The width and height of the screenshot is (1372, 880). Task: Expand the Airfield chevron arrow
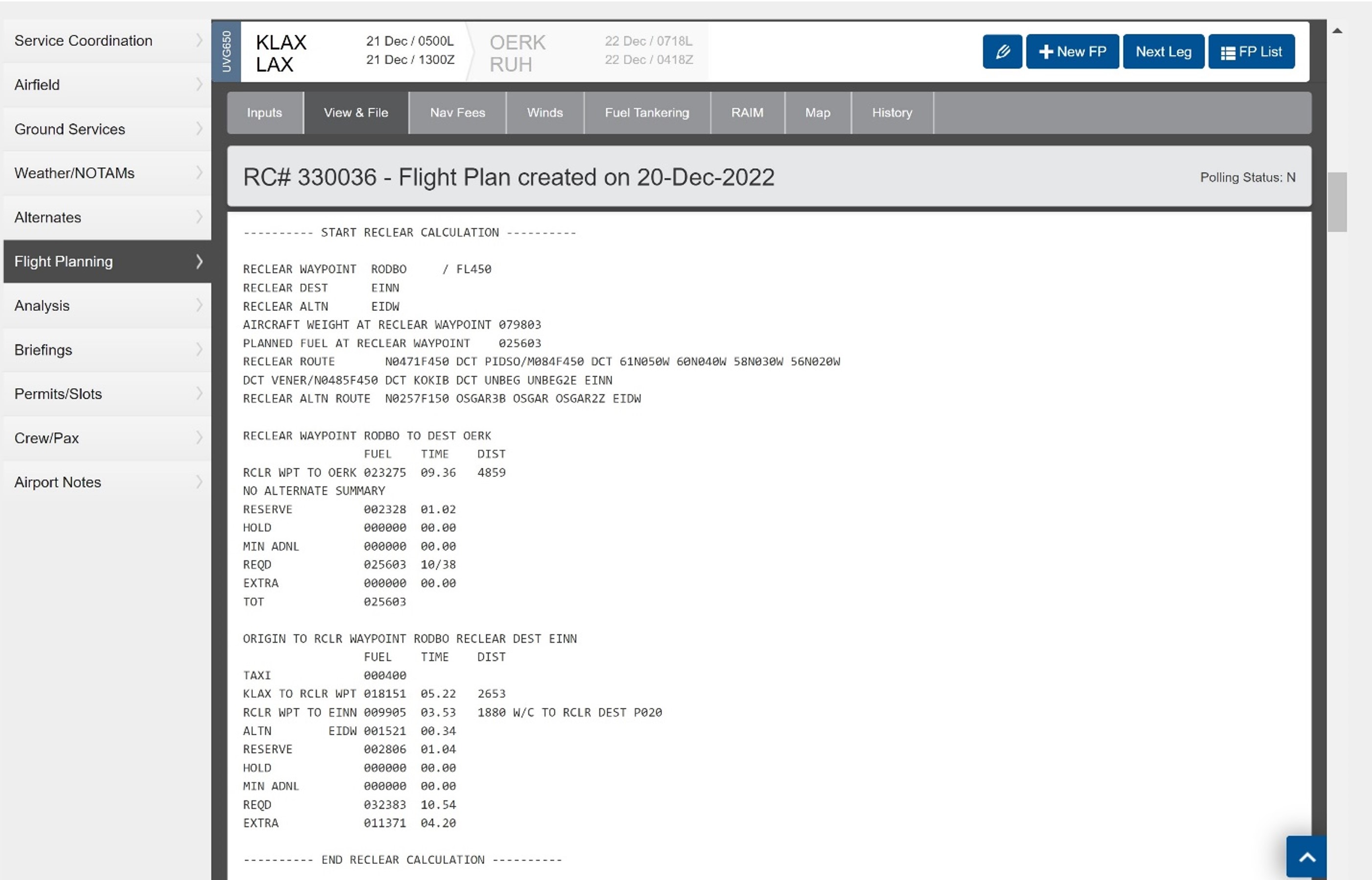tap(199, 85)
